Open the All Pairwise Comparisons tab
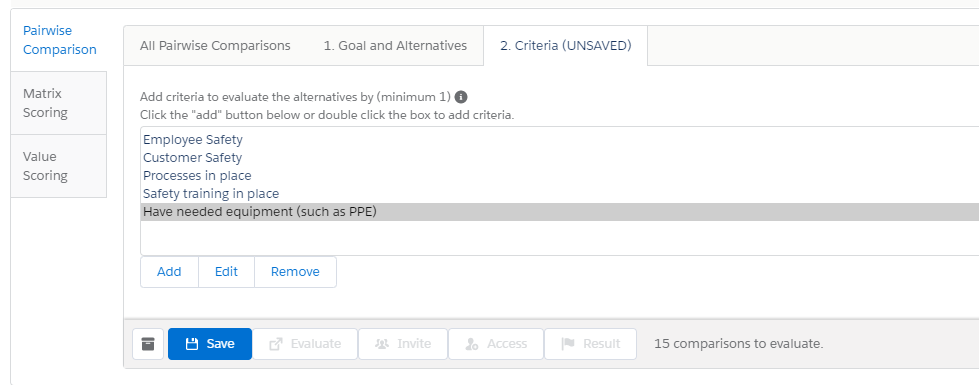Screen dimensions: 979x385 (215, 46)
